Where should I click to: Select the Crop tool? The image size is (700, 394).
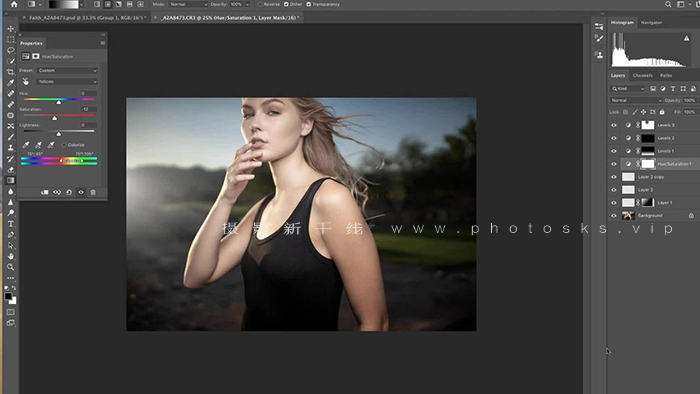point(11,72)
